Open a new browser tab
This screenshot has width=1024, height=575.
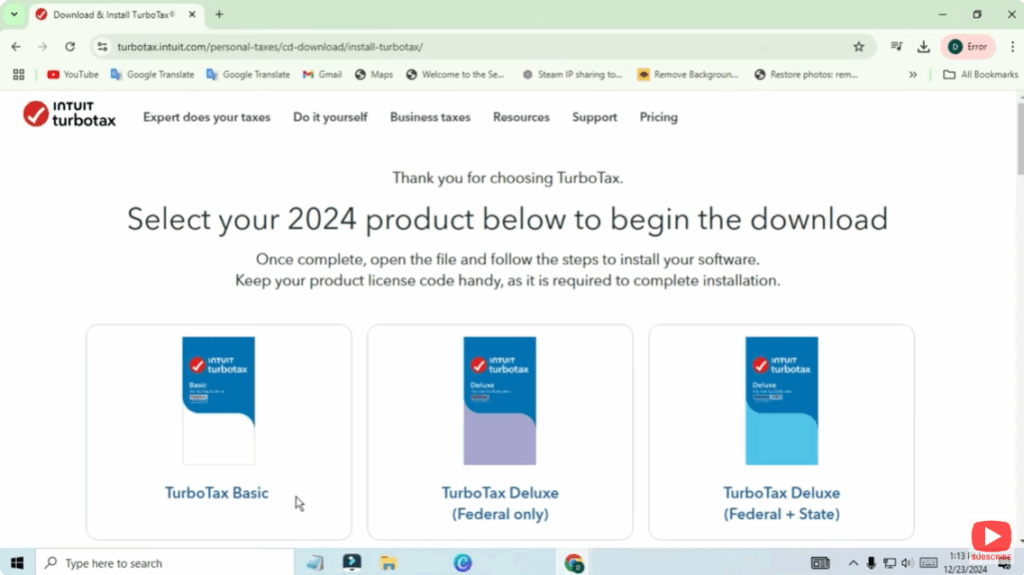pos(219,14)
